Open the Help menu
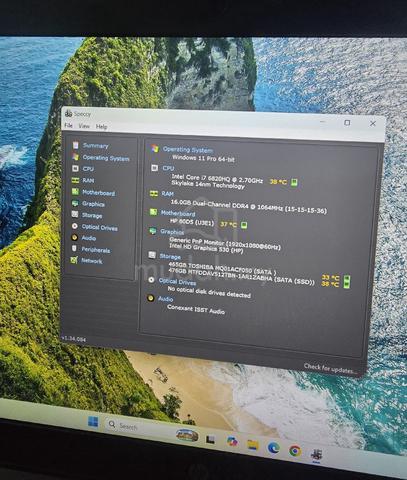The width and height of the screenshot is (407, 480). click(101, 127)
